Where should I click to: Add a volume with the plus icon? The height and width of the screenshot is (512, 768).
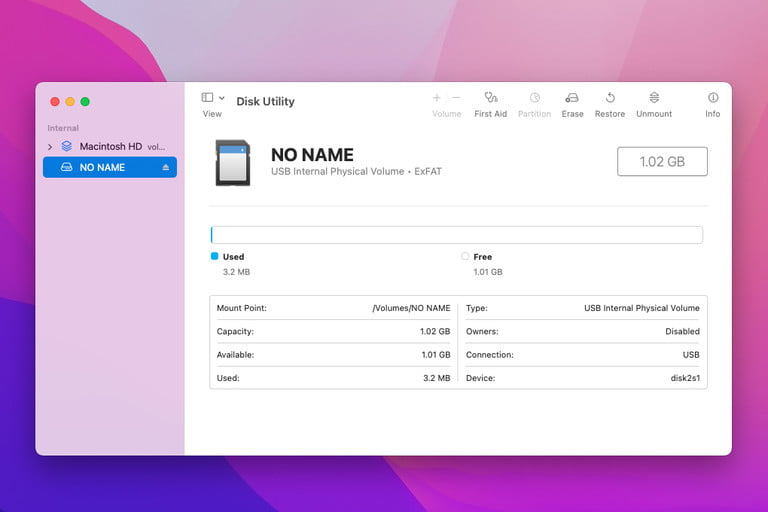pos(436,98)
